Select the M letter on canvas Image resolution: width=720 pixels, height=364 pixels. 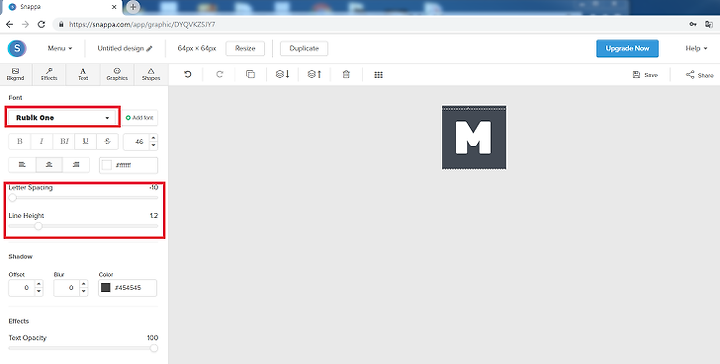(473, 137)
